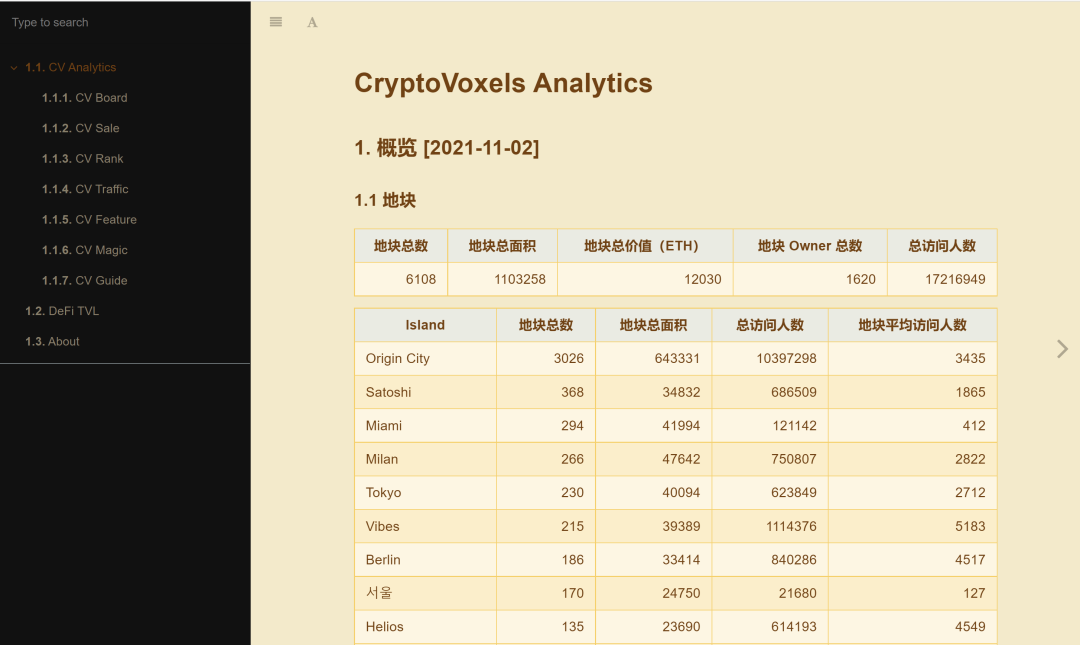Click the CryptoVoxels Analytics heading

pos(503,83)
